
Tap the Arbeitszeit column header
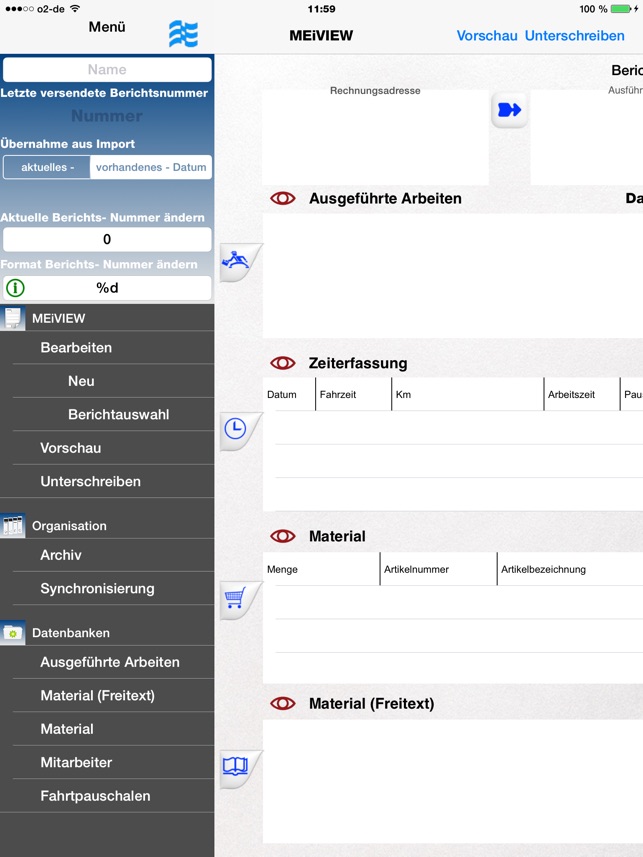point(582,394)
